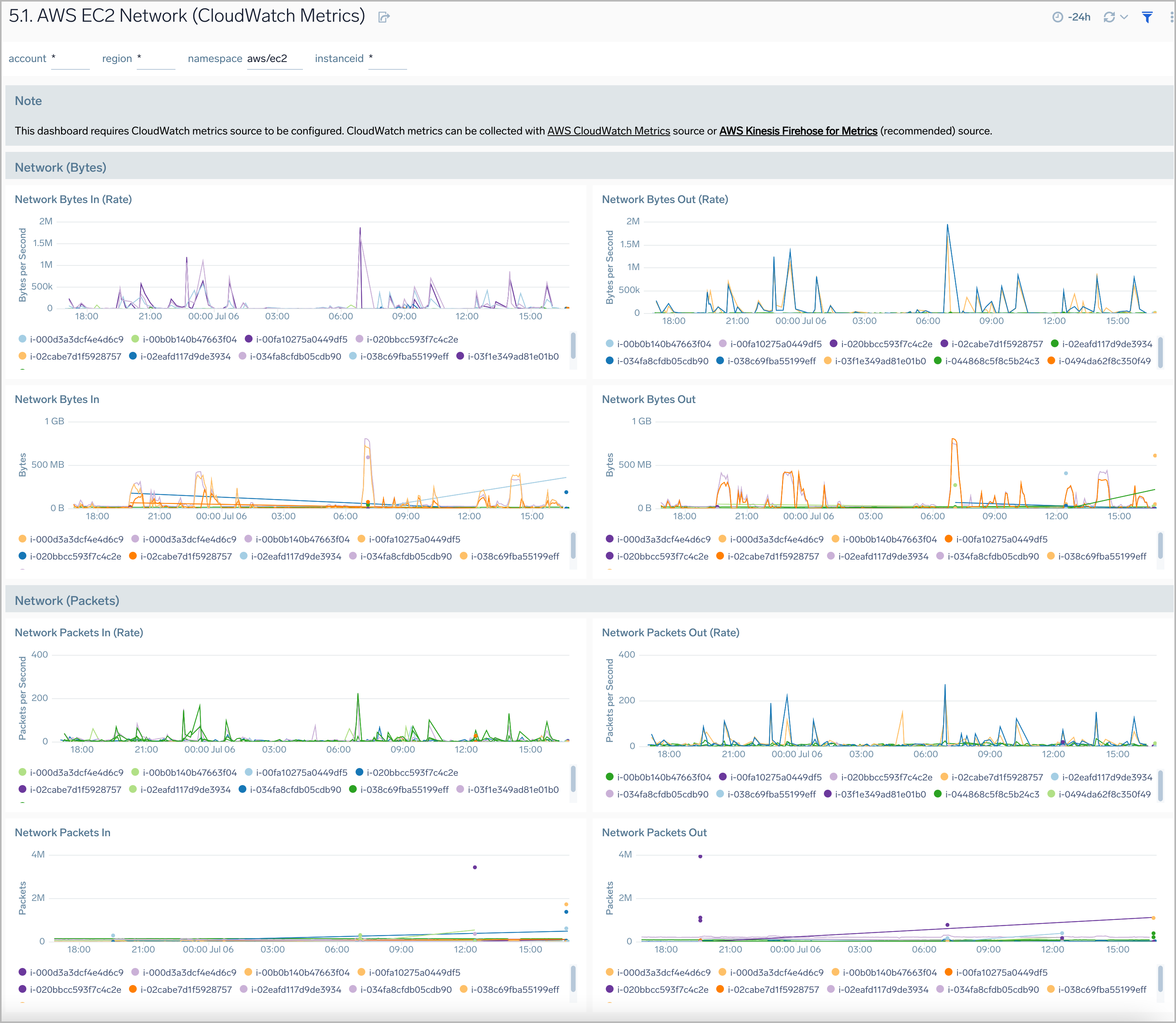1176x1023 pixels.
Task: Click the Network Packets In legend scrollbar
Action: tap(573, 978)
